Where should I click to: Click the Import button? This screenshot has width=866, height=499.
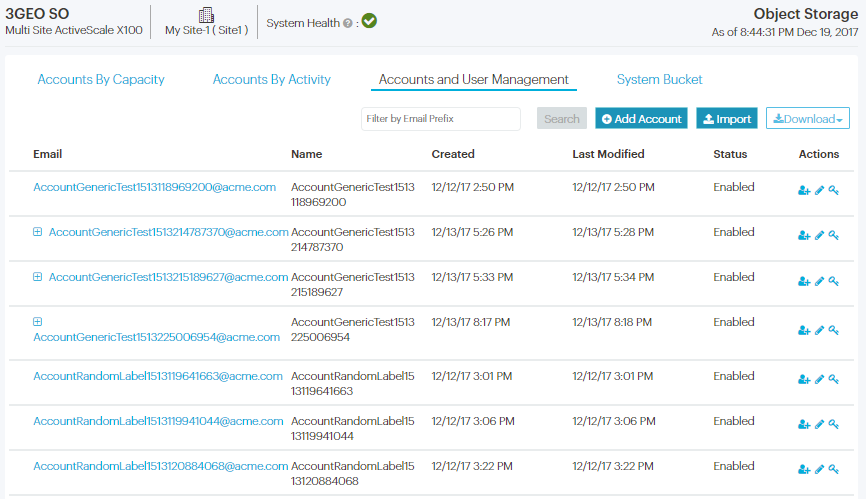pyautogui.click(x=727, y=119)
